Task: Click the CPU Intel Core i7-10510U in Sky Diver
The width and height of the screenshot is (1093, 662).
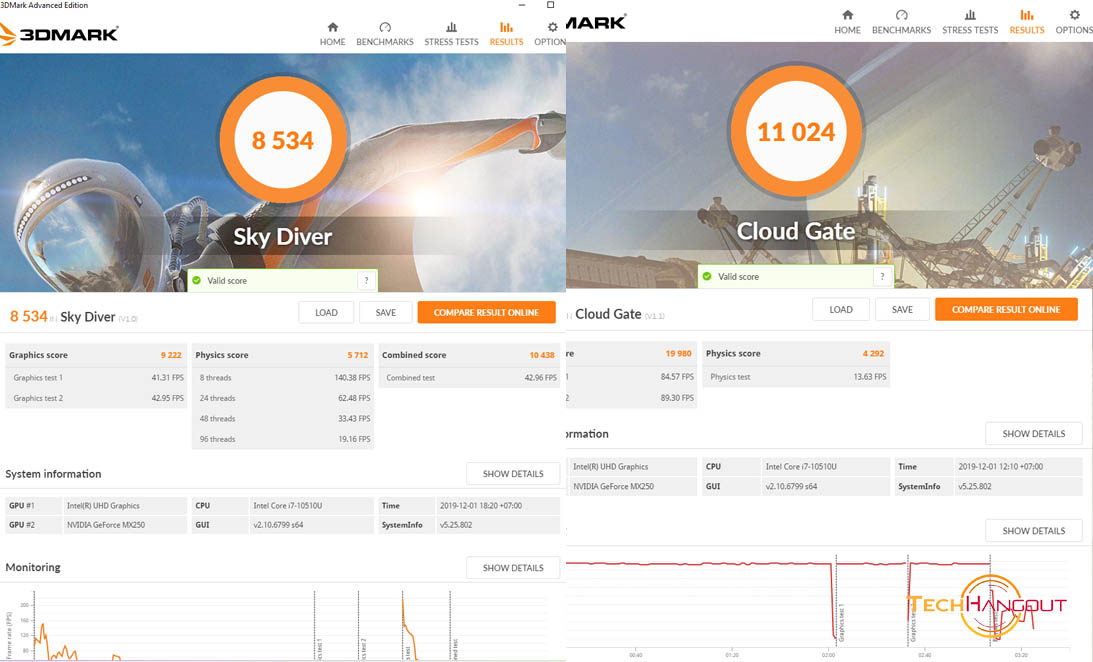Action: (283, 505)
